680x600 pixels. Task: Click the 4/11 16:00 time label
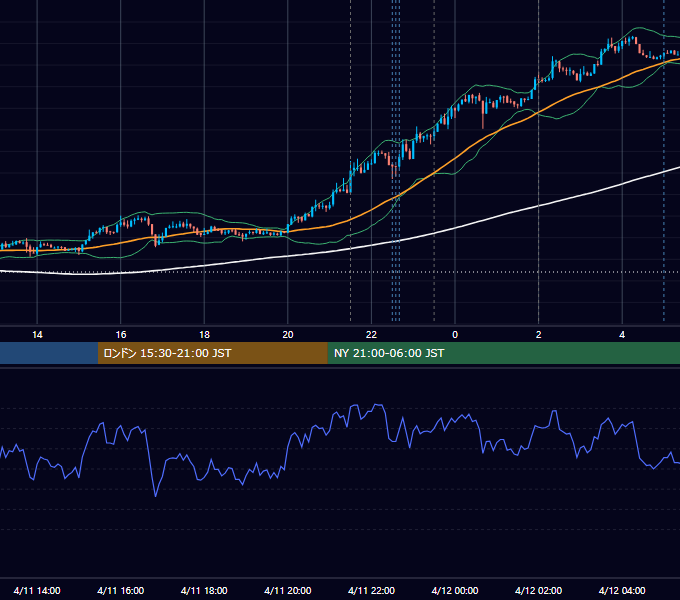pyautogui.click(x=121, y=590)
